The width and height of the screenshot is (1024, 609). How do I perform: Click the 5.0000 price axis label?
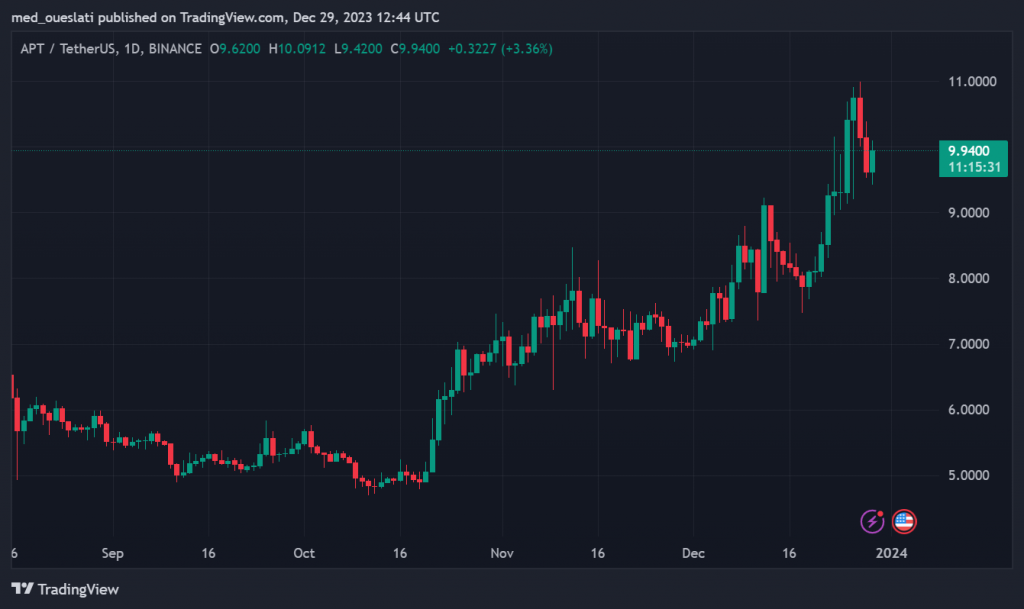(x=973, y=475)
